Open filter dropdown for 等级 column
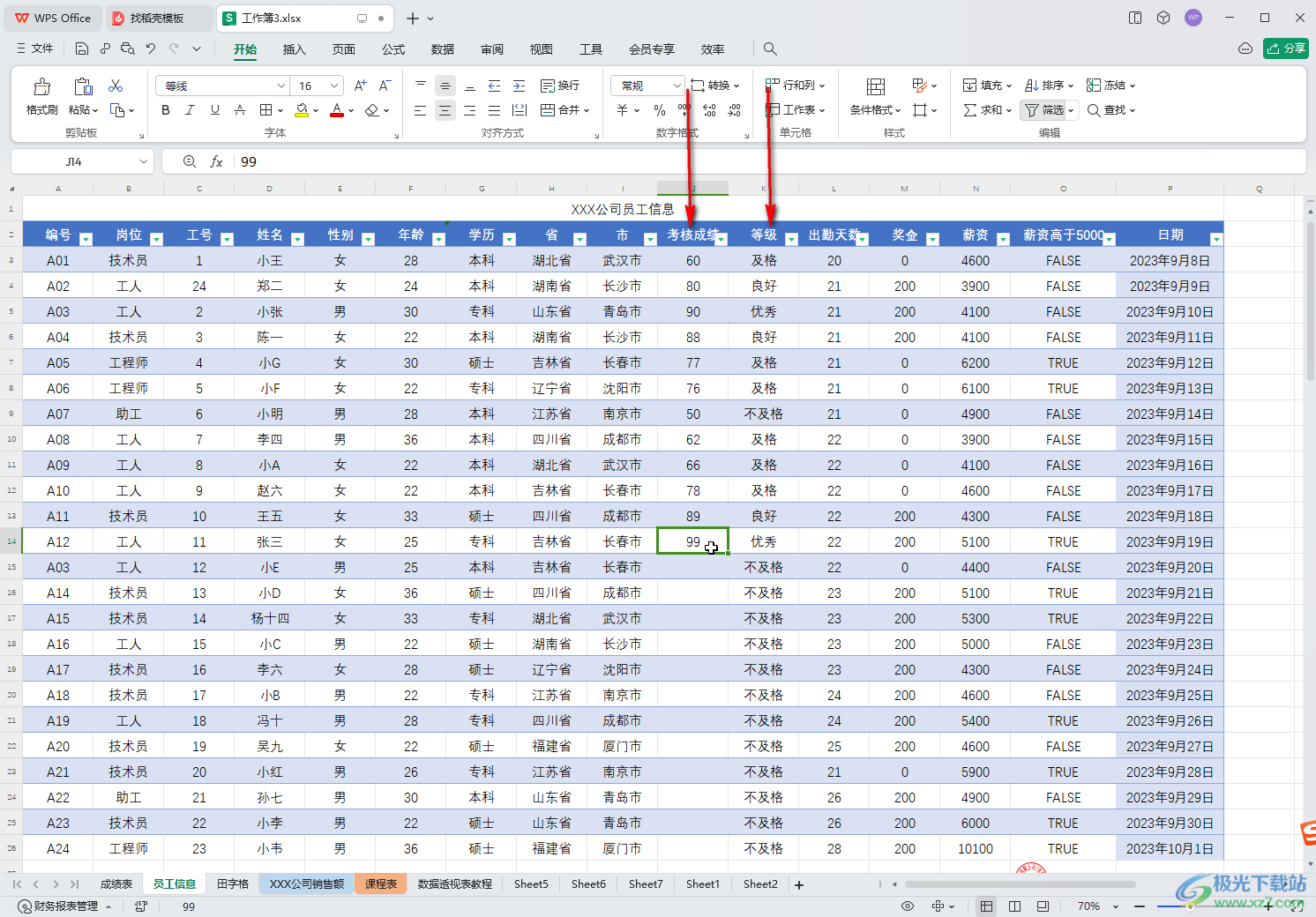1316x917 pixels. 791,239
